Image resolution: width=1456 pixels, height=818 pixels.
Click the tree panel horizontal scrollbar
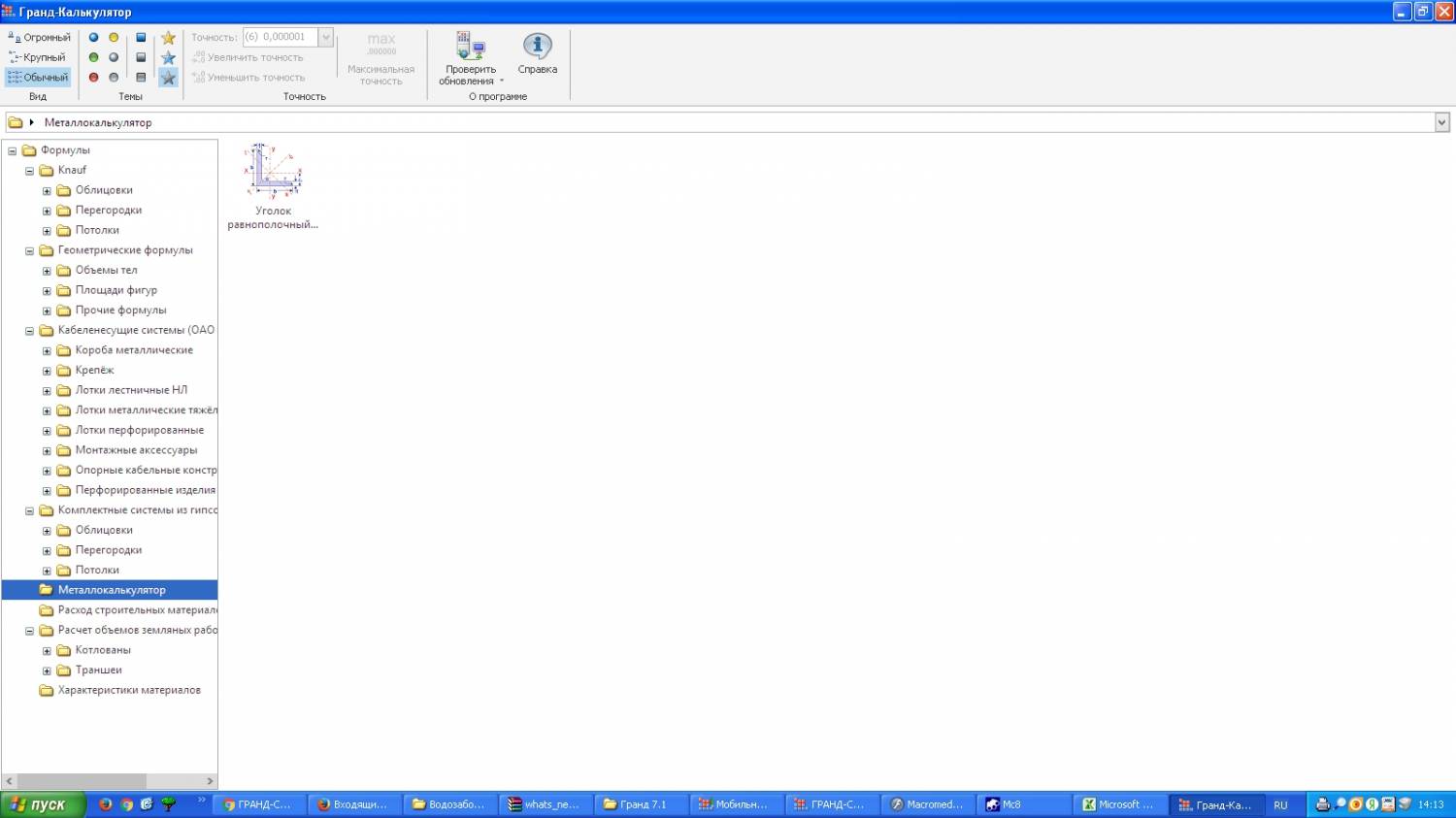[82, 781]
